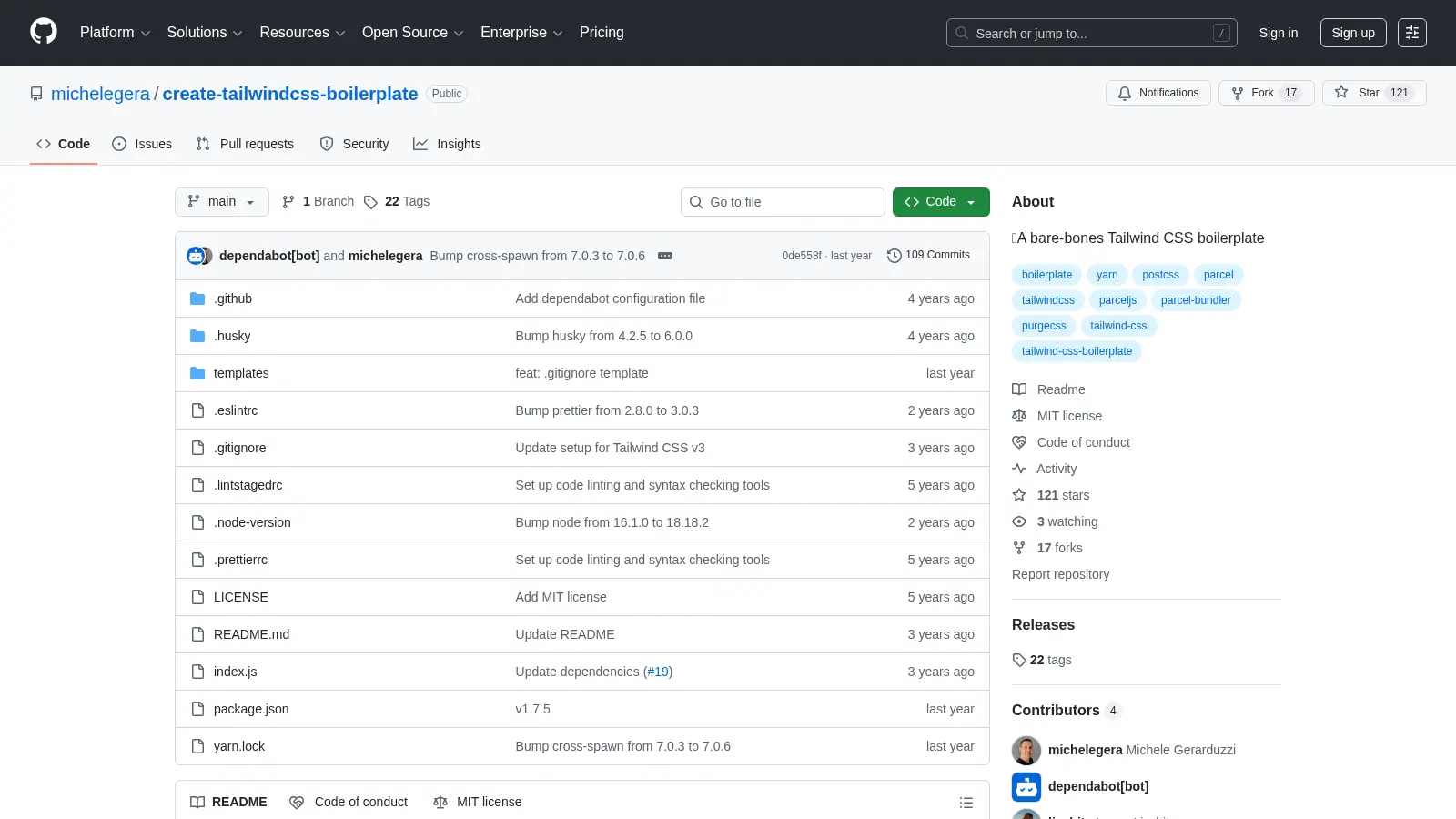View repository Activity
This screenshot has height=819, width=1456.
pos(1045,469)
